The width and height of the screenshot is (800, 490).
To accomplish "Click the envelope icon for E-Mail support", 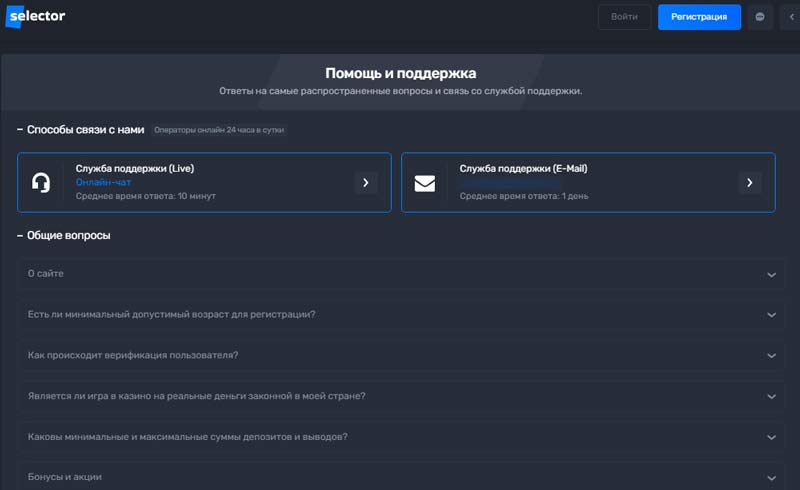I will (425, 183).
